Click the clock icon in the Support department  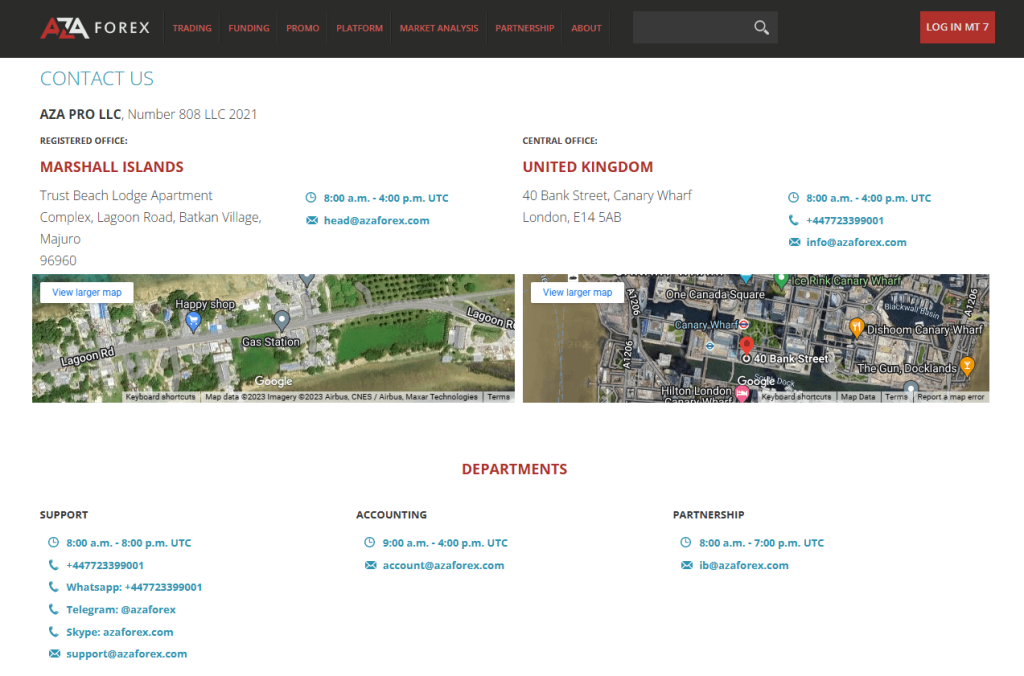[x=54, y=542]
